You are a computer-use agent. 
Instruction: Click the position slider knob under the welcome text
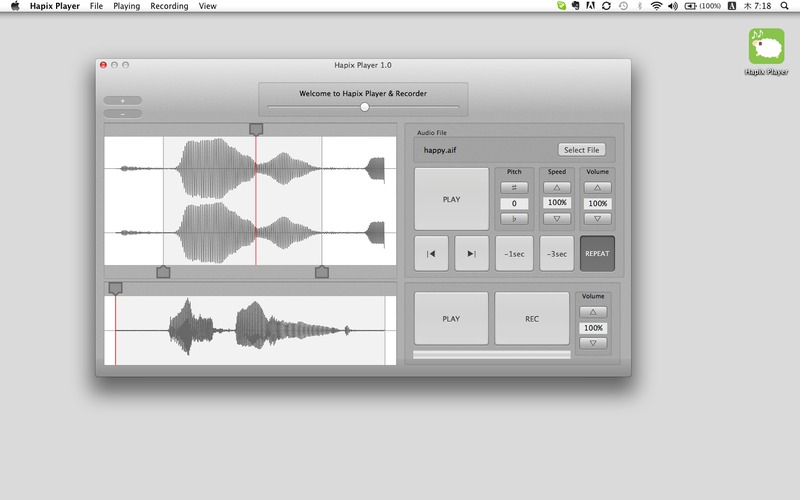pyautogui.click(x=364, y=107)
